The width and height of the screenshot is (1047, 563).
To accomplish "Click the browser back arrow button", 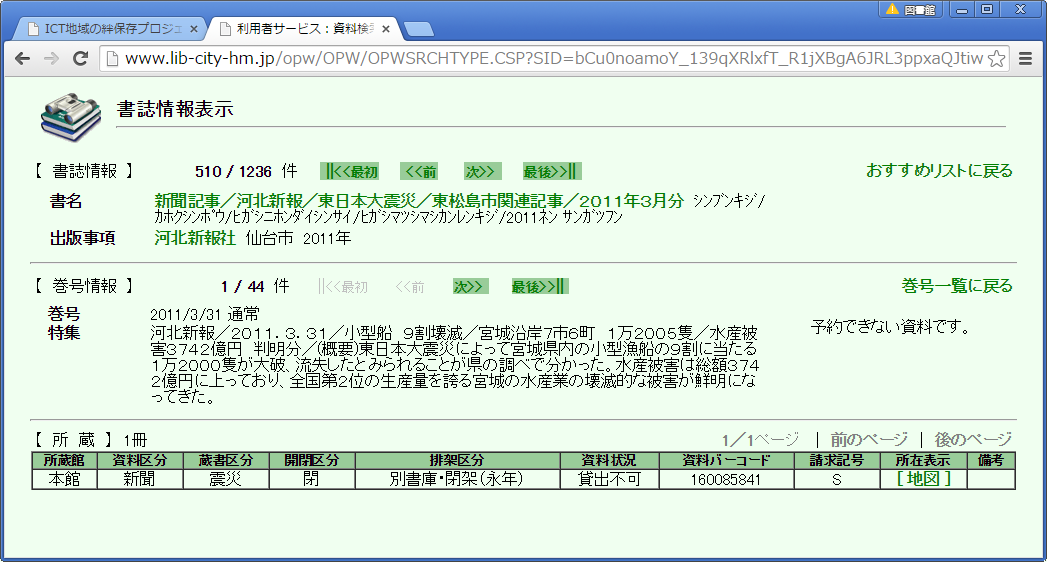I will 22,59.
